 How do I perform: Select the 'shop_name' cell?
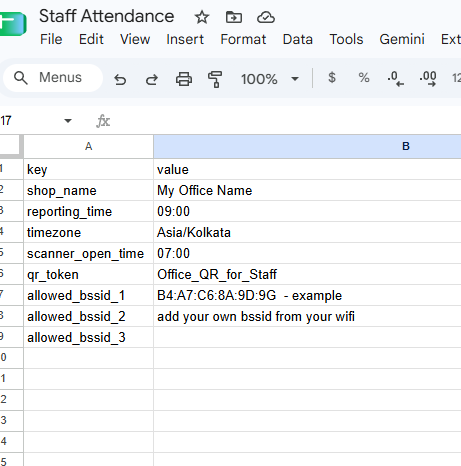point(89,190)
